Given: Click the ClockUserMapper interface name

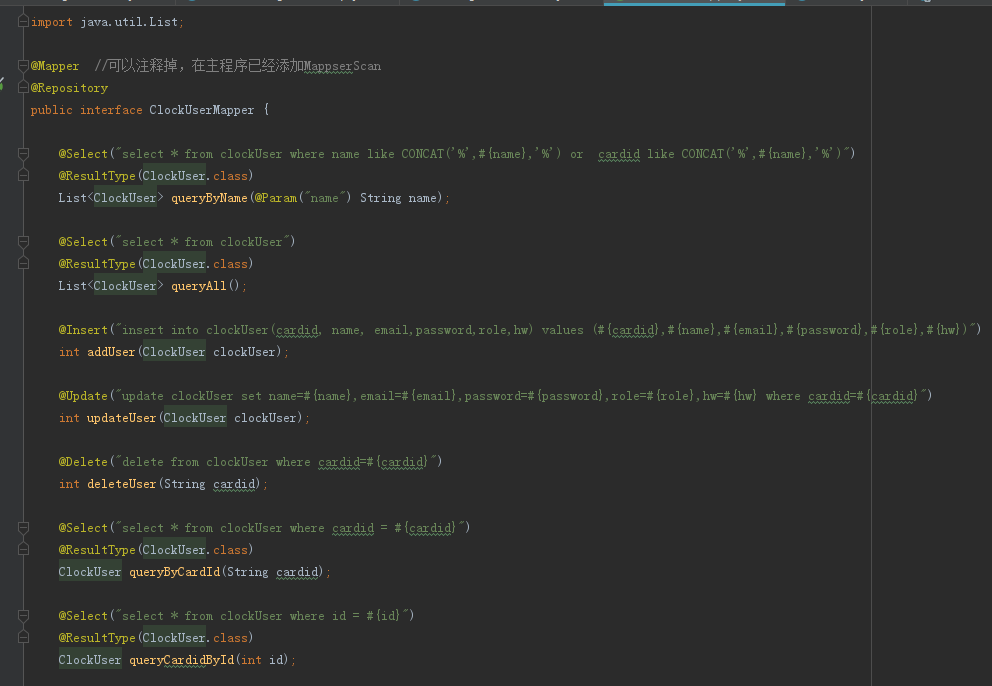Looking at the screenshot, I should click(x=201, y=110).
